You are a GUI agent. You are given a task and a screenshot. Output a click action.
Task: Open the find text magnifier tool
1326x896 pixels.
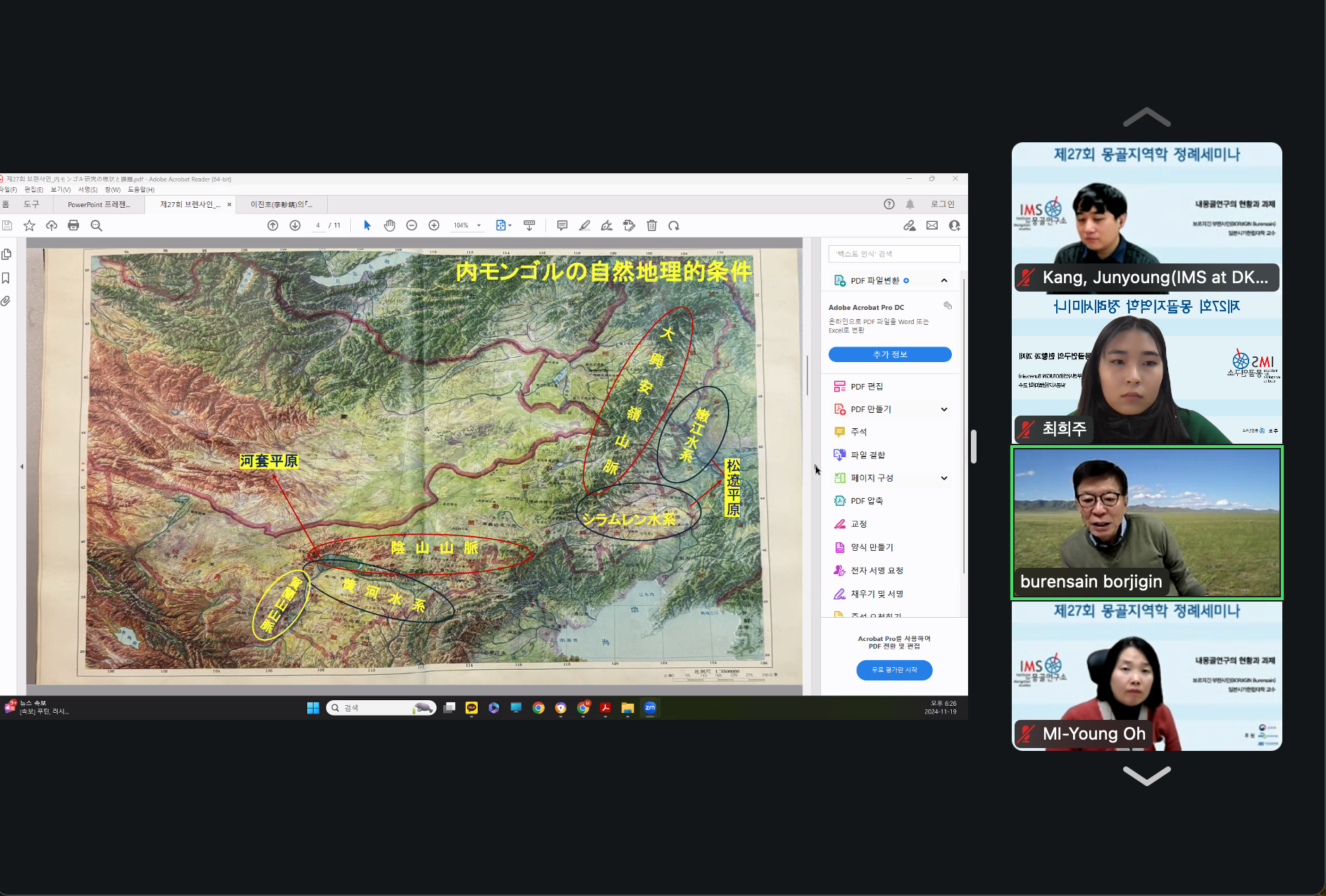(97, 225)
